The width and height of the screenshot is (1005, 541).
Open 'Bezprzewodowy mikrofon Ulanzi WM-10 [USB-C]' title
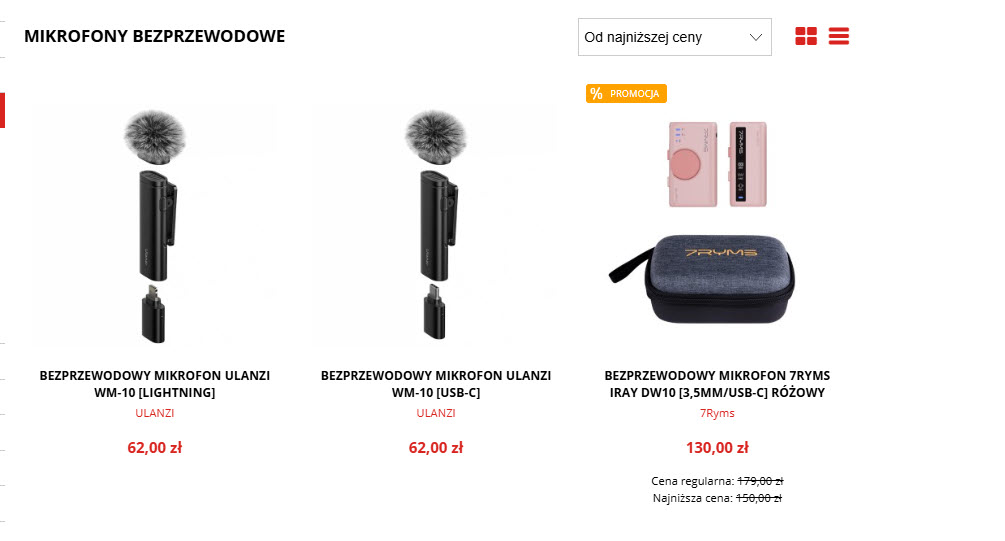point(436,384)
